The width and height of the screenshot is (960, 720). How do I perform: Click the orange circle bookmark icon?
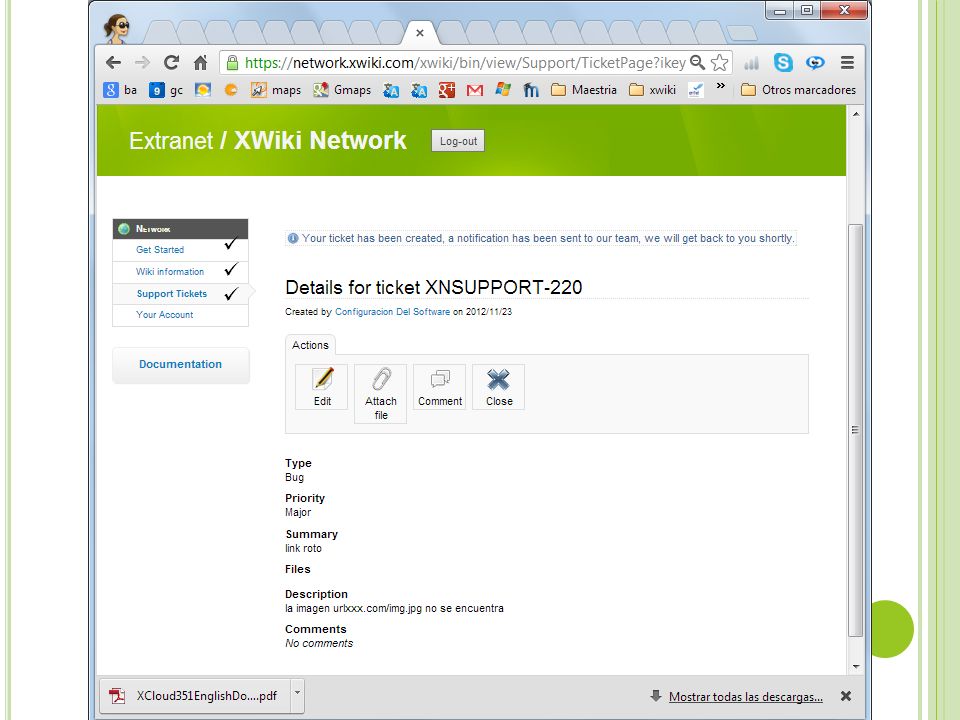(231, 90)
